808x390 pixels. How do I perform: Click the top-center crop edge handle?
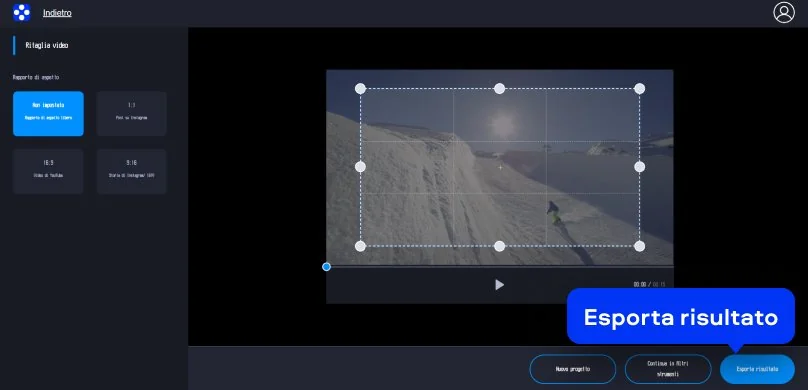pos(499,89)
